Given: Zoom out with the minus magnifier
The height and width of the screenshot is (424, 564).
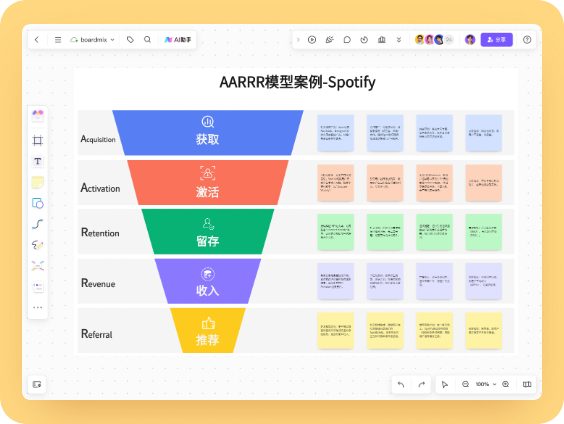Looking at the screenshot, I should click(x=465, y=384).
